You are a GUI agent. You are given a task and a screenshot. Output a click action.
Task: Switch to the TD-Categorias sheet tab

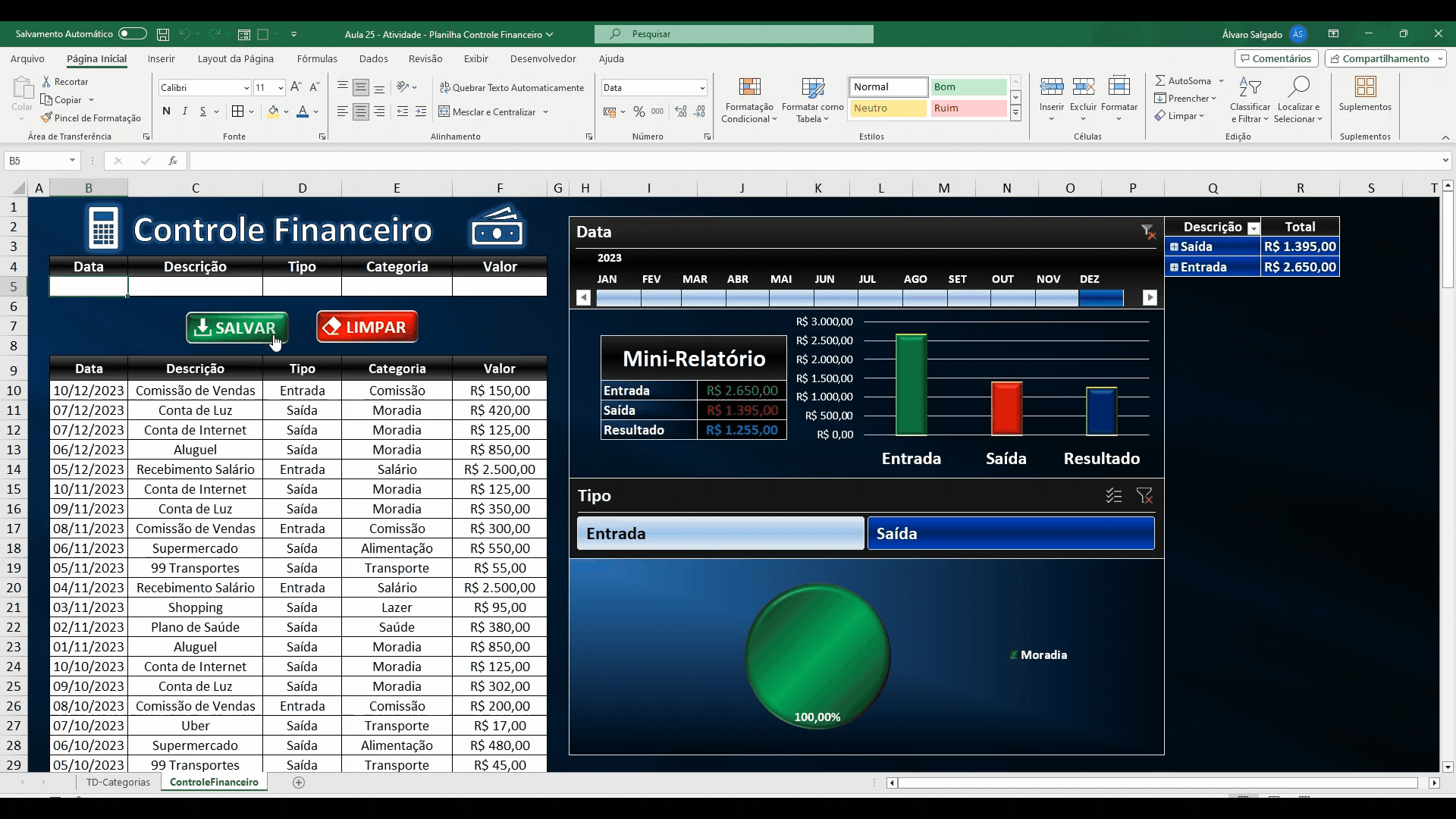[x=118, y=782]
